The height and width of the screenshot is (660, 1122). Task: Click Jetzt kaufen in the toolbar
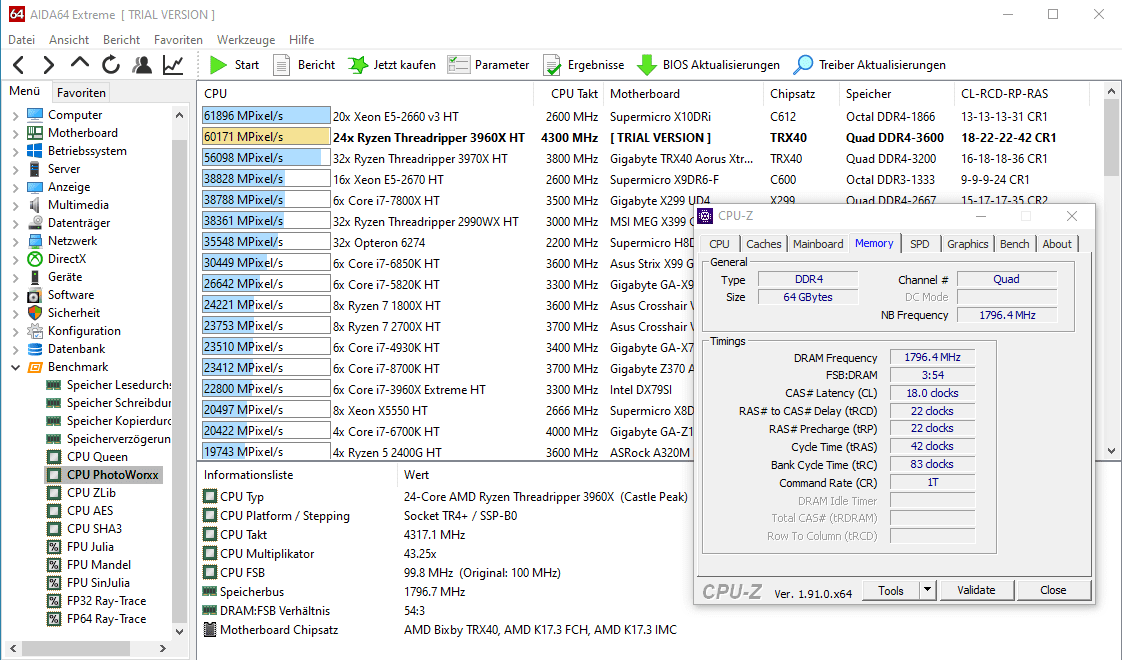(x=391, y=65)
